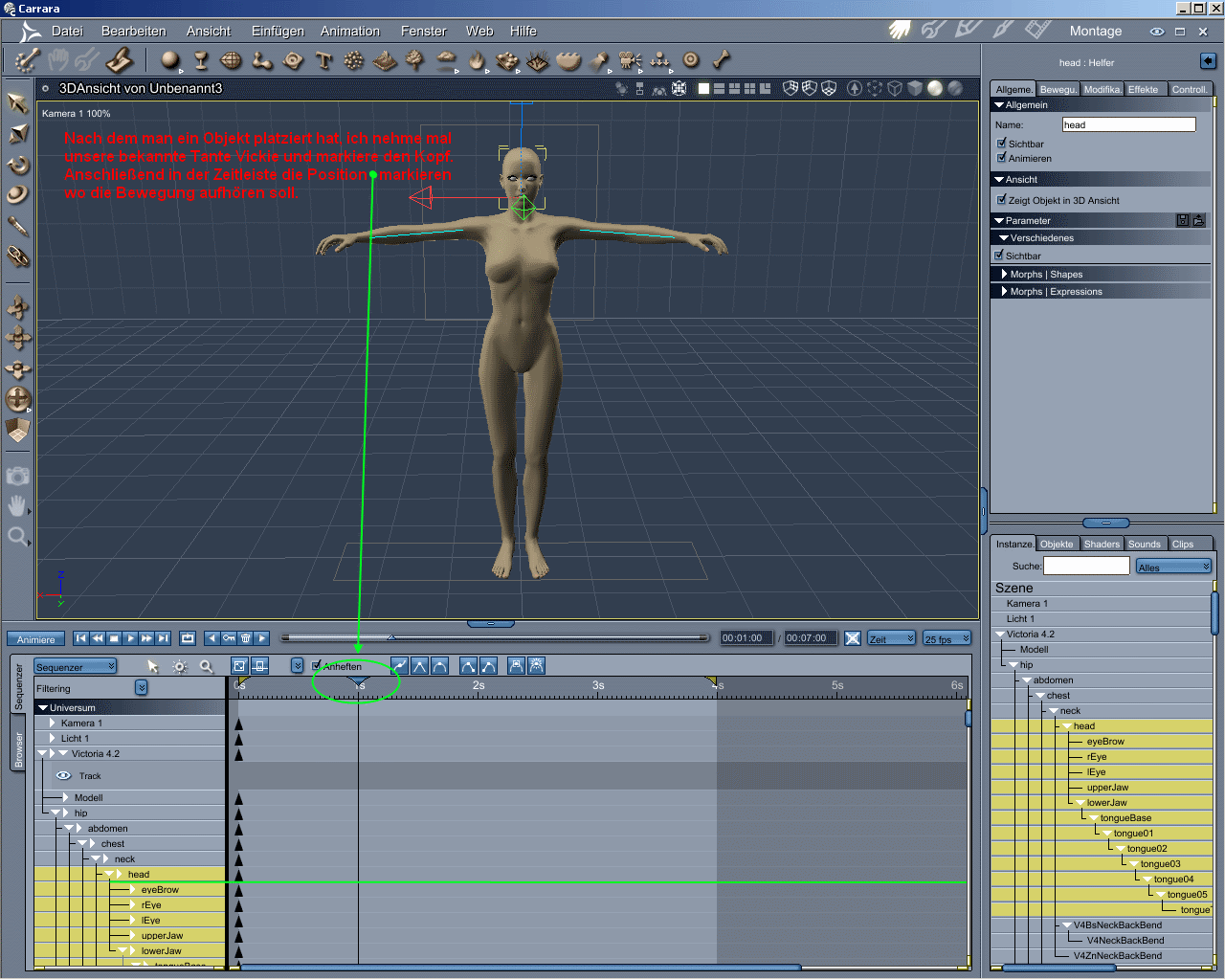Toggle Zeigt Objekt in 3D Ansicht checkbox

pyautogui.click(x=1001, y=200)
